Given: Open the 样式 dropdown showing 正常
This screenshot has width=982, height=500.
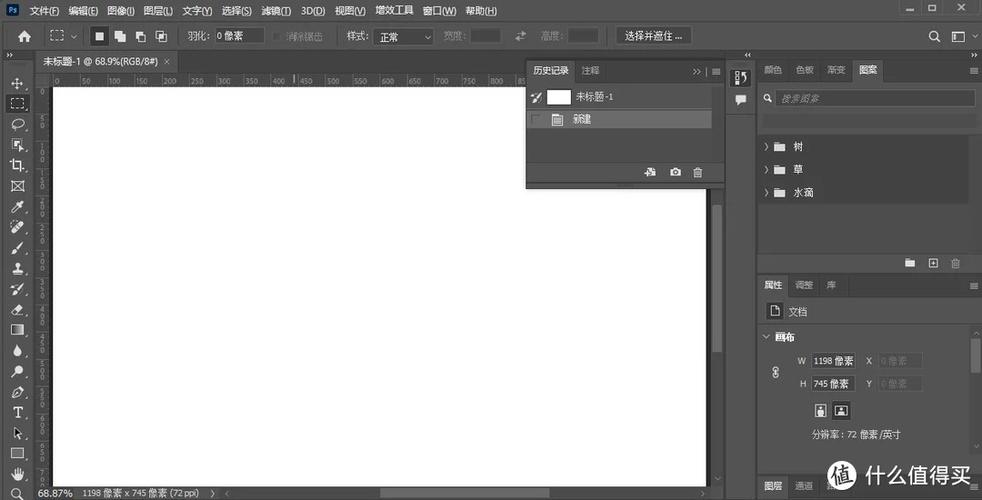Looking at the screenshot, I should coord(404,37).
